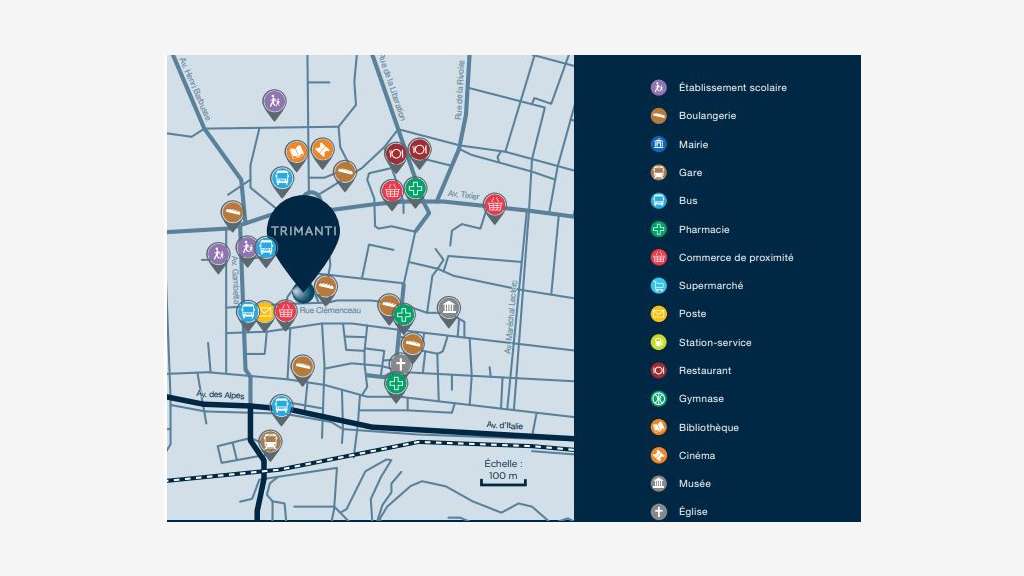Click the 'Av. des Alpes' street label
1024x576 pixels.
click(221, 394)
